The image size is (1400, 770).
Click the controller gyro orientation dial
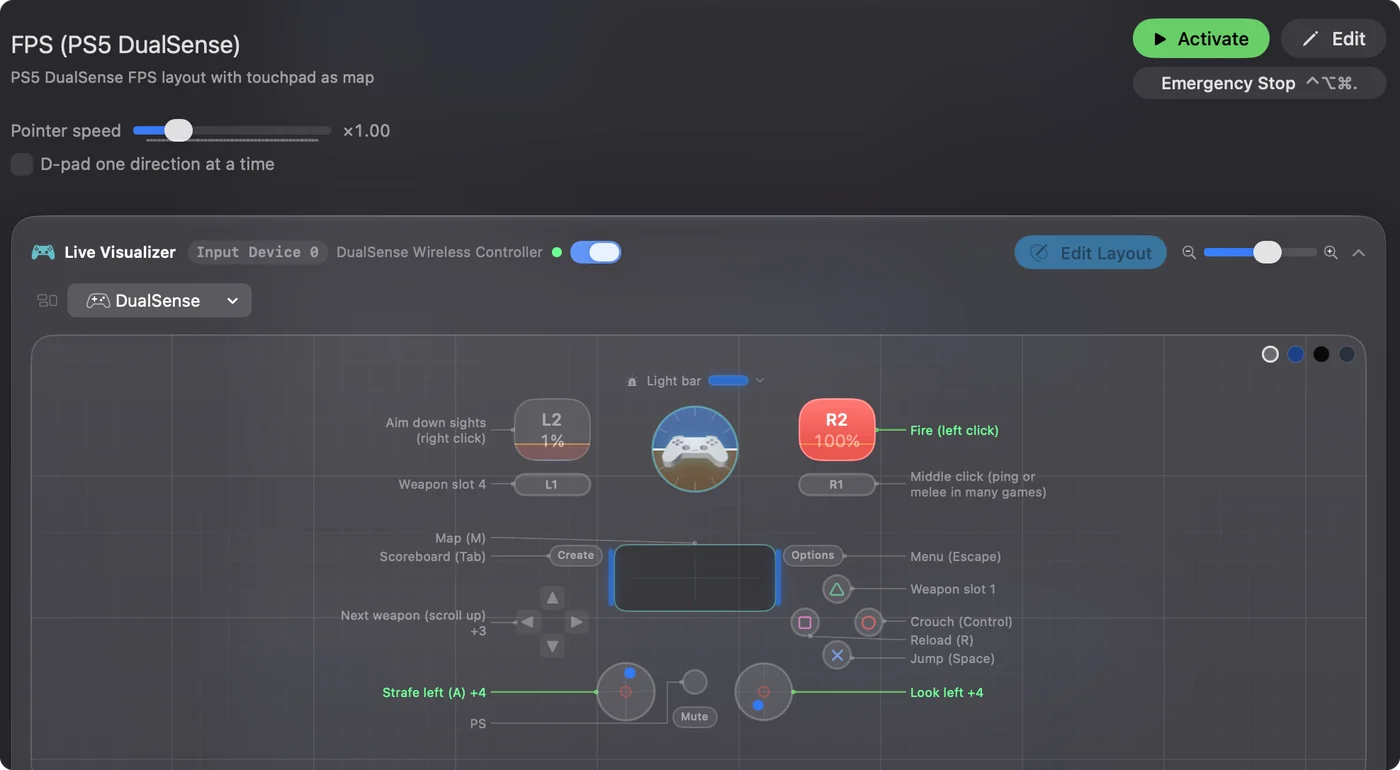[x=695, y=449]
